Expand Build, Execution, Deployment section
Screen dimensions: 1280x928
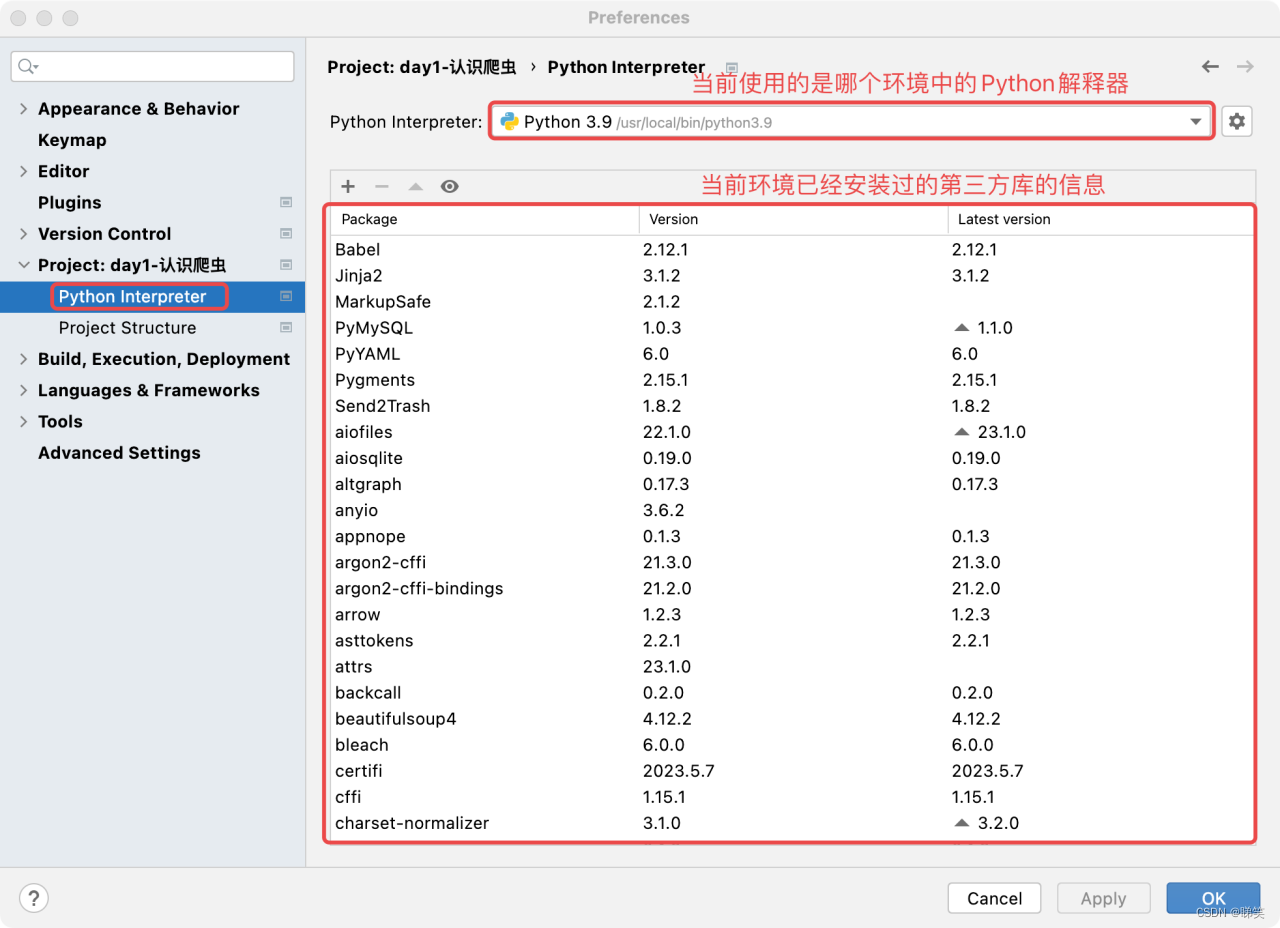(23, 359)
